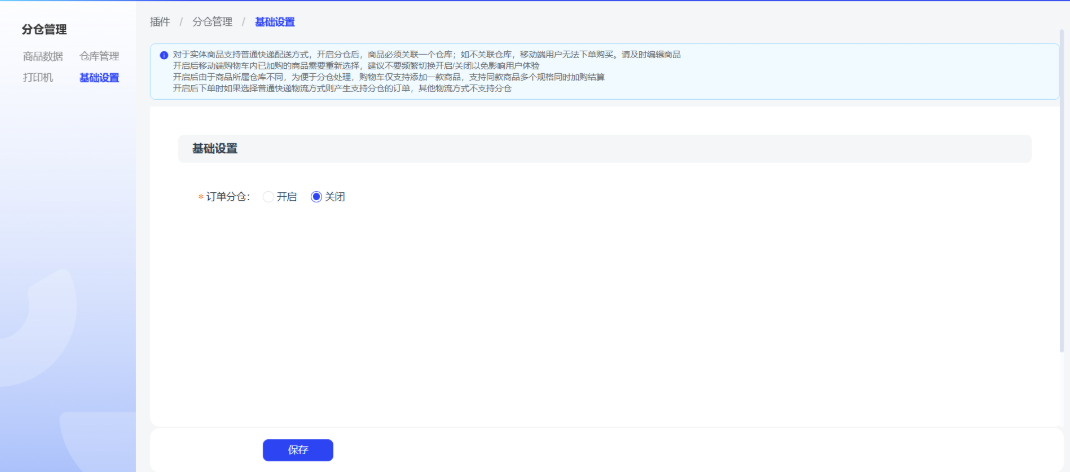Click the 关闭 option label text
Screen dimensions: 1070x472
(x=335, y=197)
